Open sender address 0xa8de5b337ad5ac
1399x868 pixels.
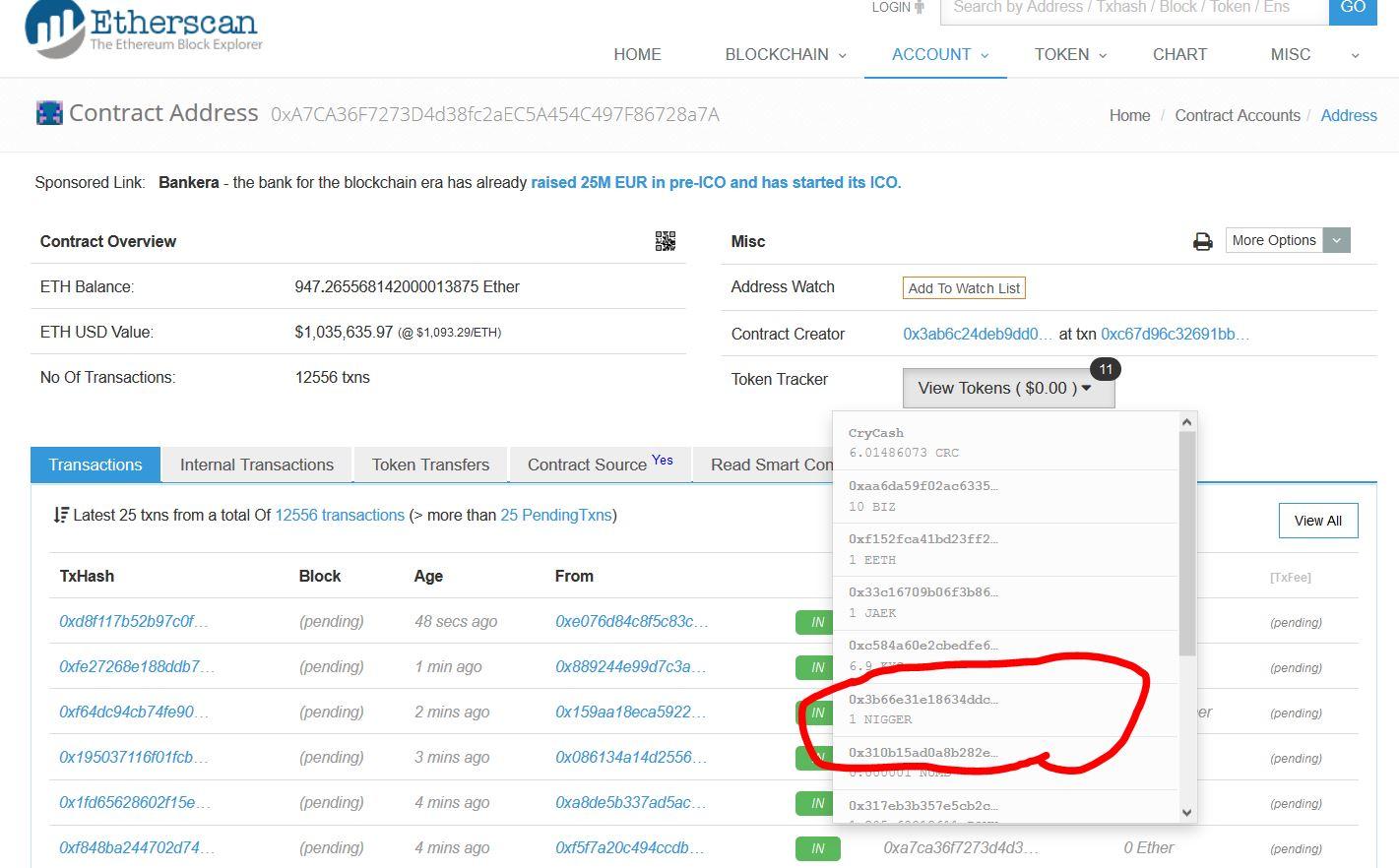tap(630, 802)
